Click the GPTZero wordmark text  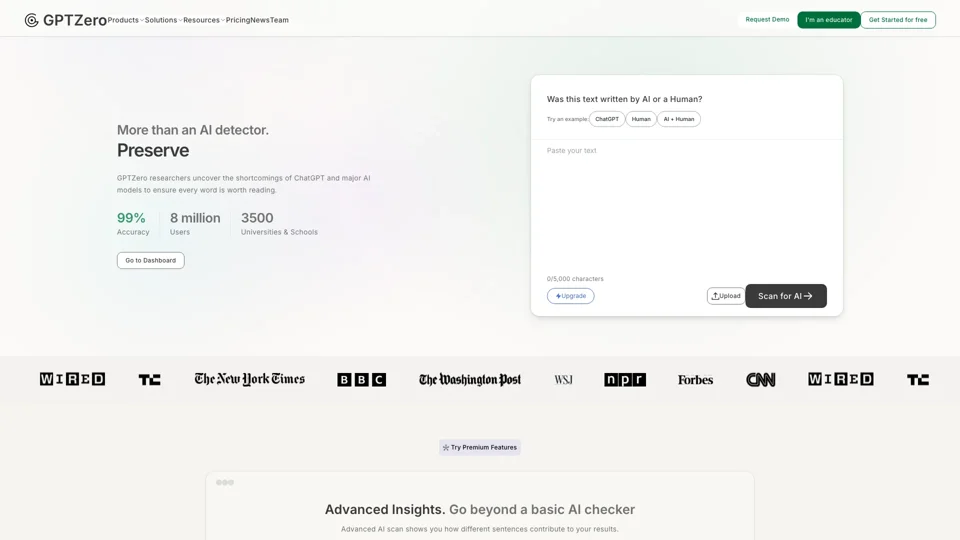(75, 20)
